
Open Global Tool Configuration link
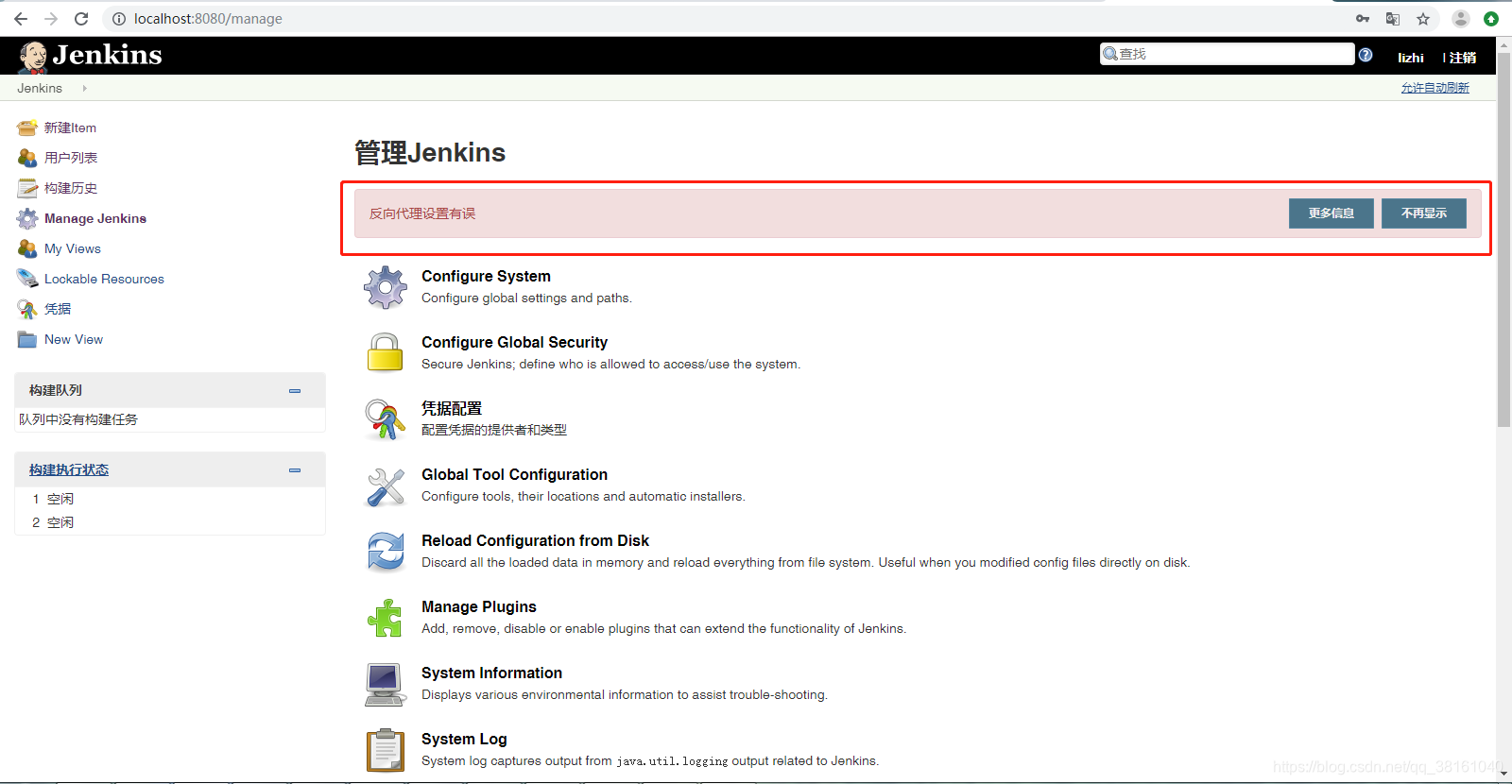pos(514,474)
